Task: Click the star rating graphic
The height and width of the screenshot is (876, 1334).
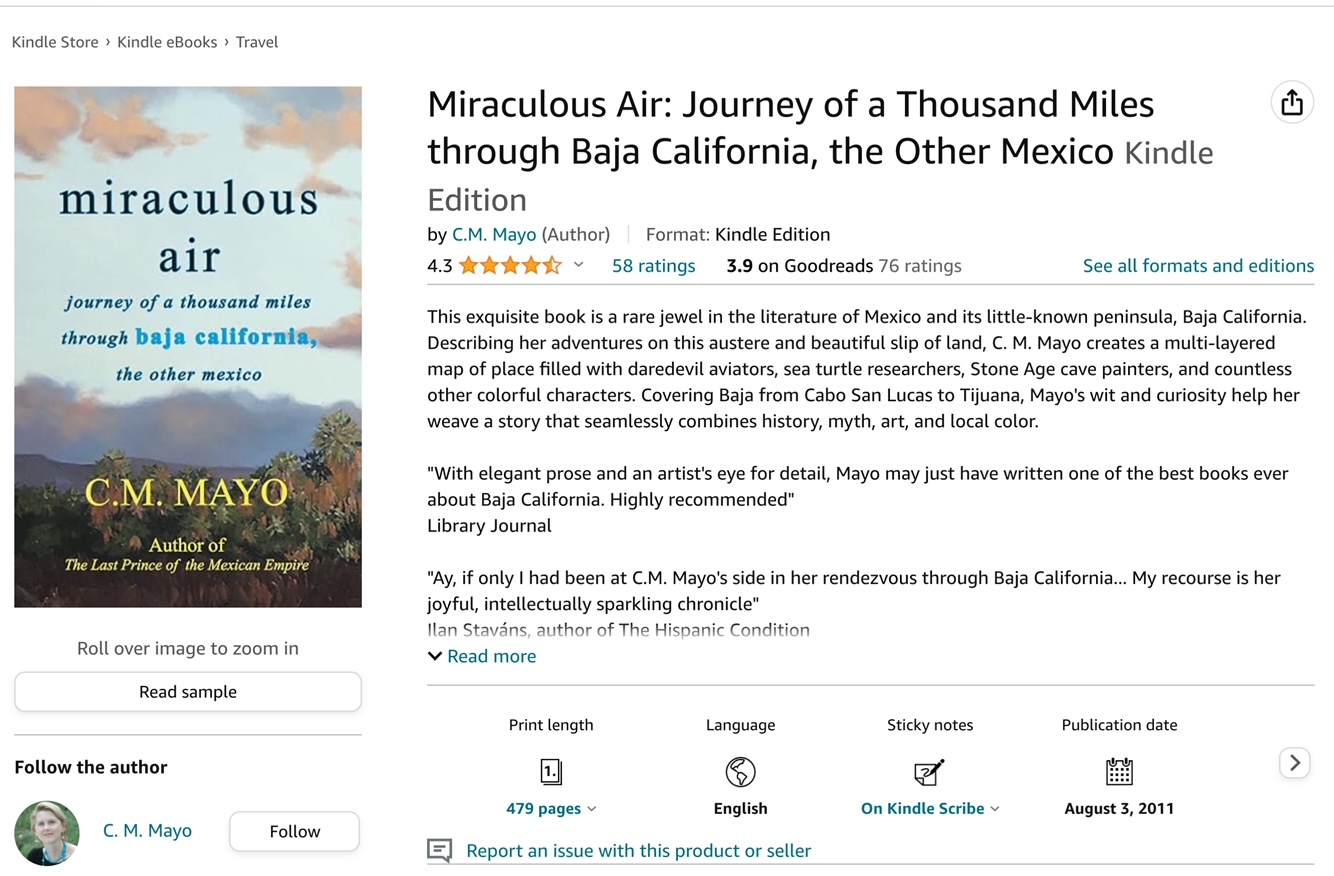Action: pos(510,266)
